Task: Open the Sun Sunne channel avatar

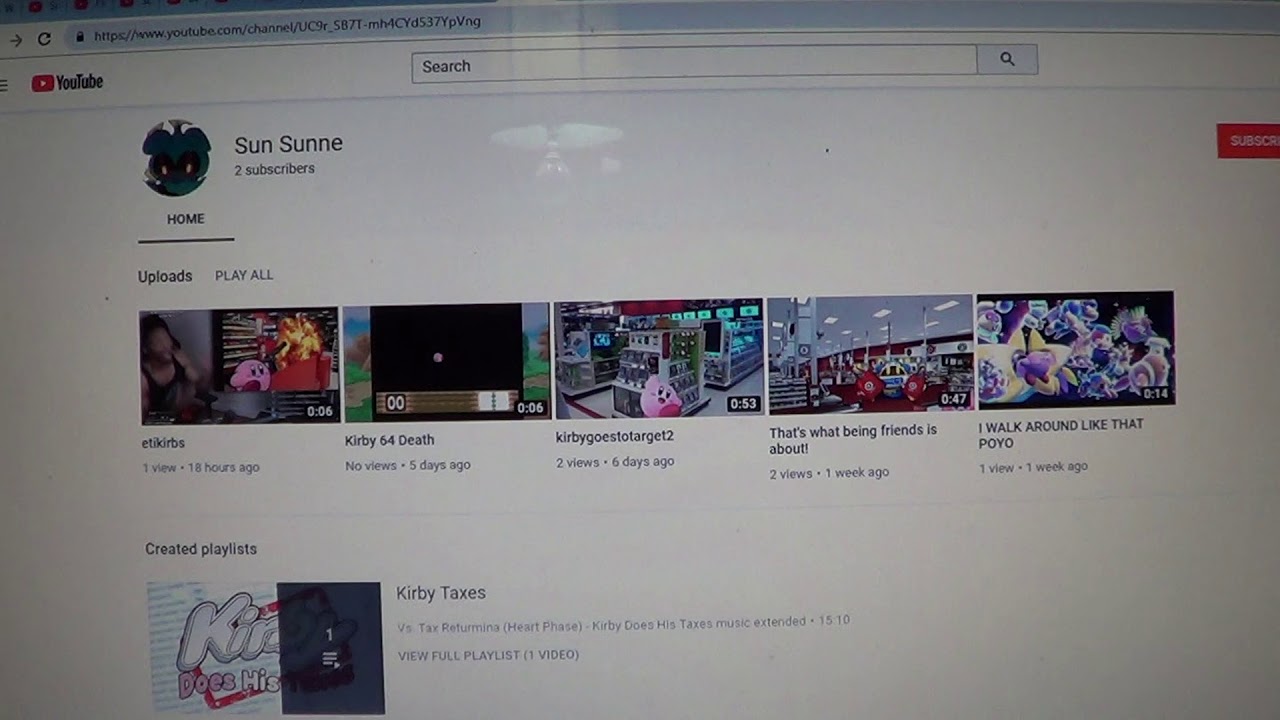Action: 176,158
